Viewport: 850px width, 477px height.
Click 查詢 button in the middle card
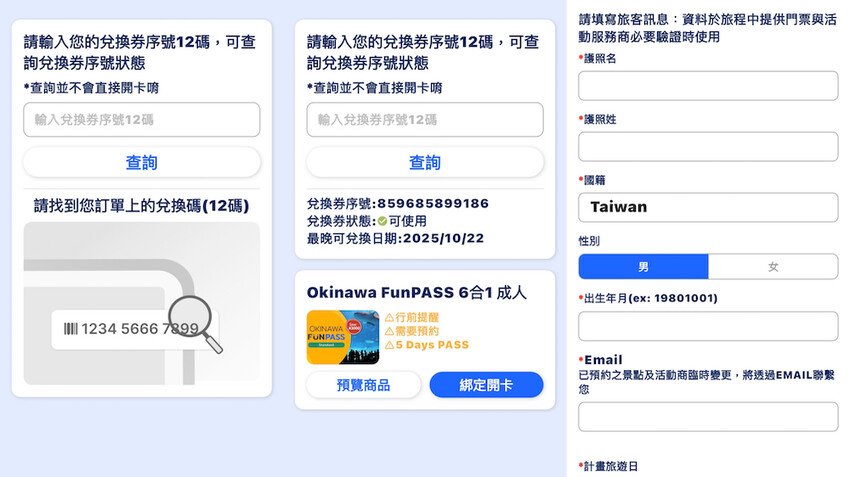tap(424, 162)
